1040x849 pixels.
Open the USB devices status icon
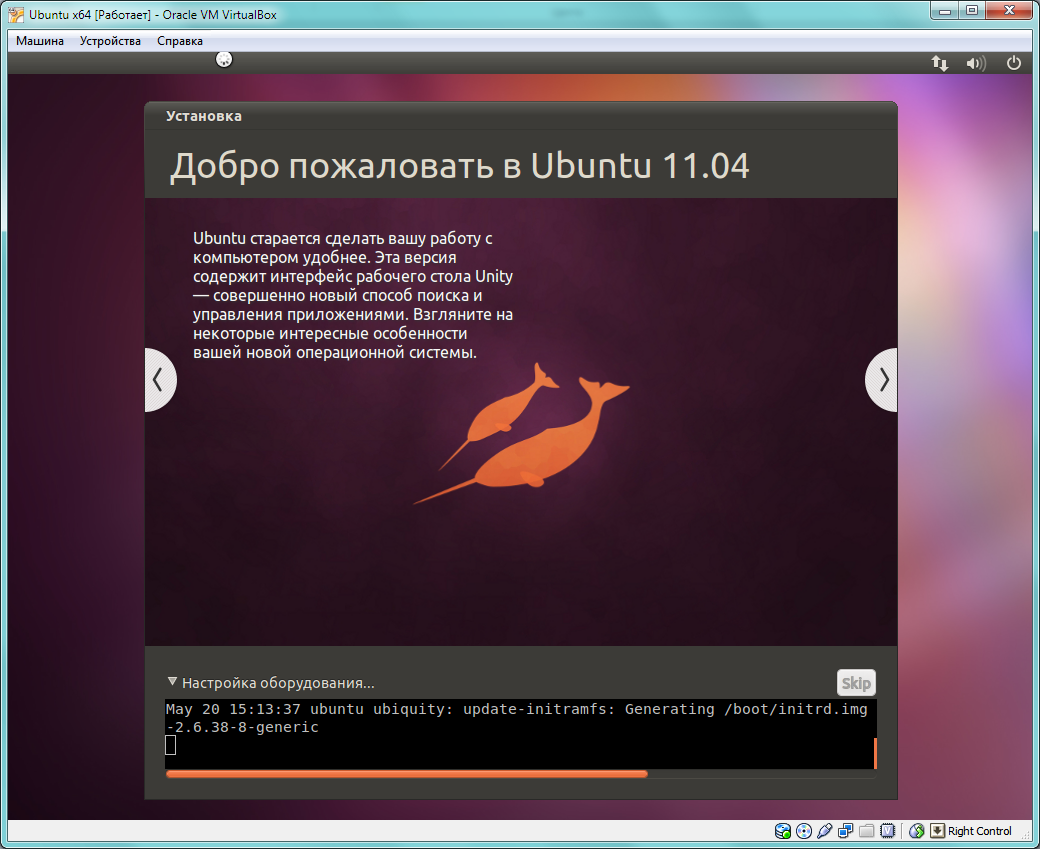point(824,831)
